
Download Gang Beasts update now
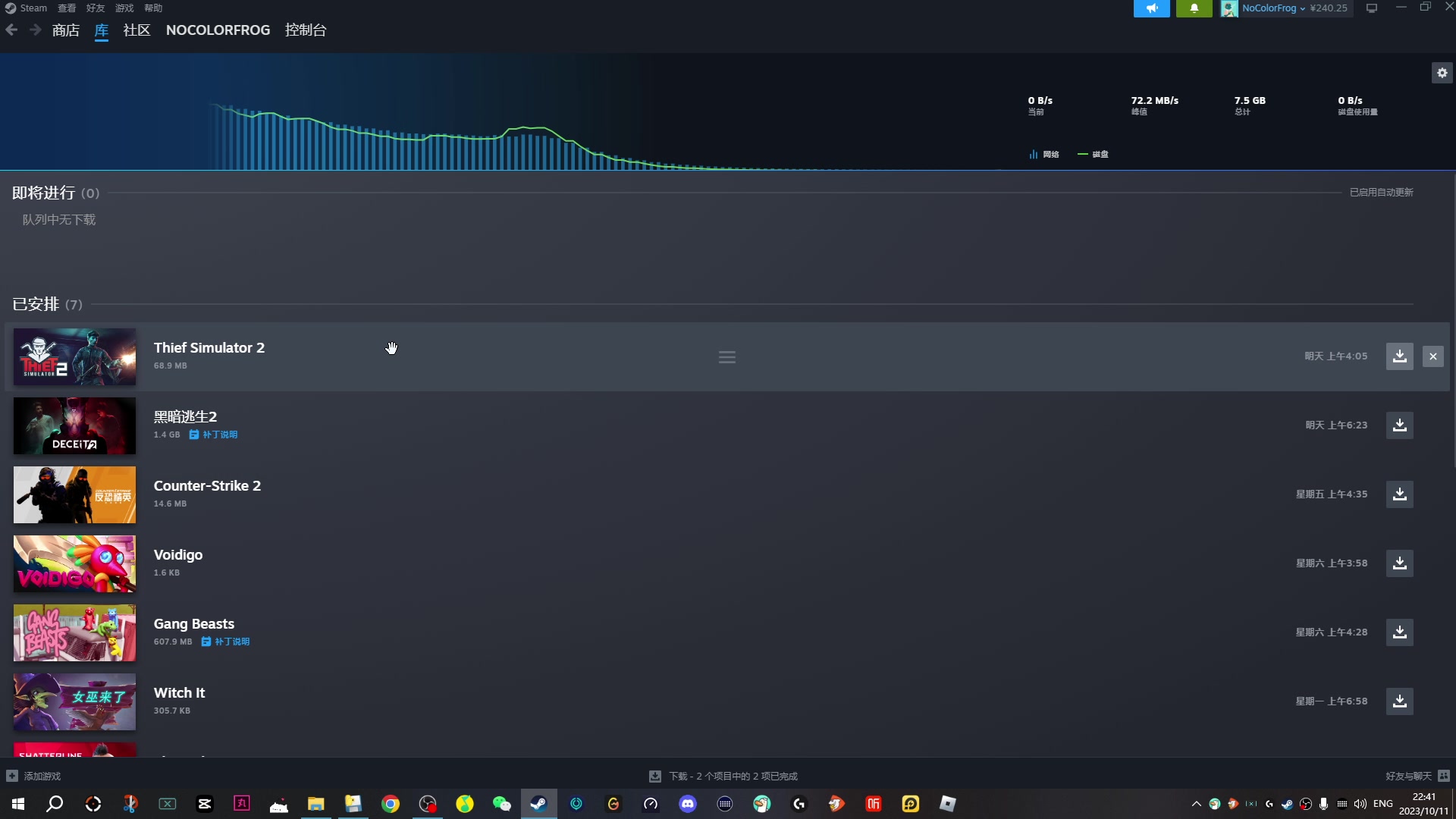click(1399, 632)
